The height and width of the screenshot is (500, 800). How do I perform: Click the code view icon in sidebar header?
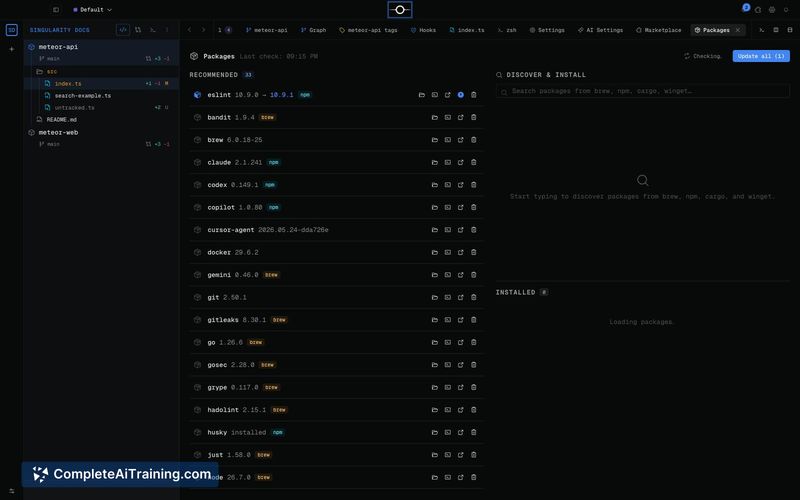pos(123,30)
